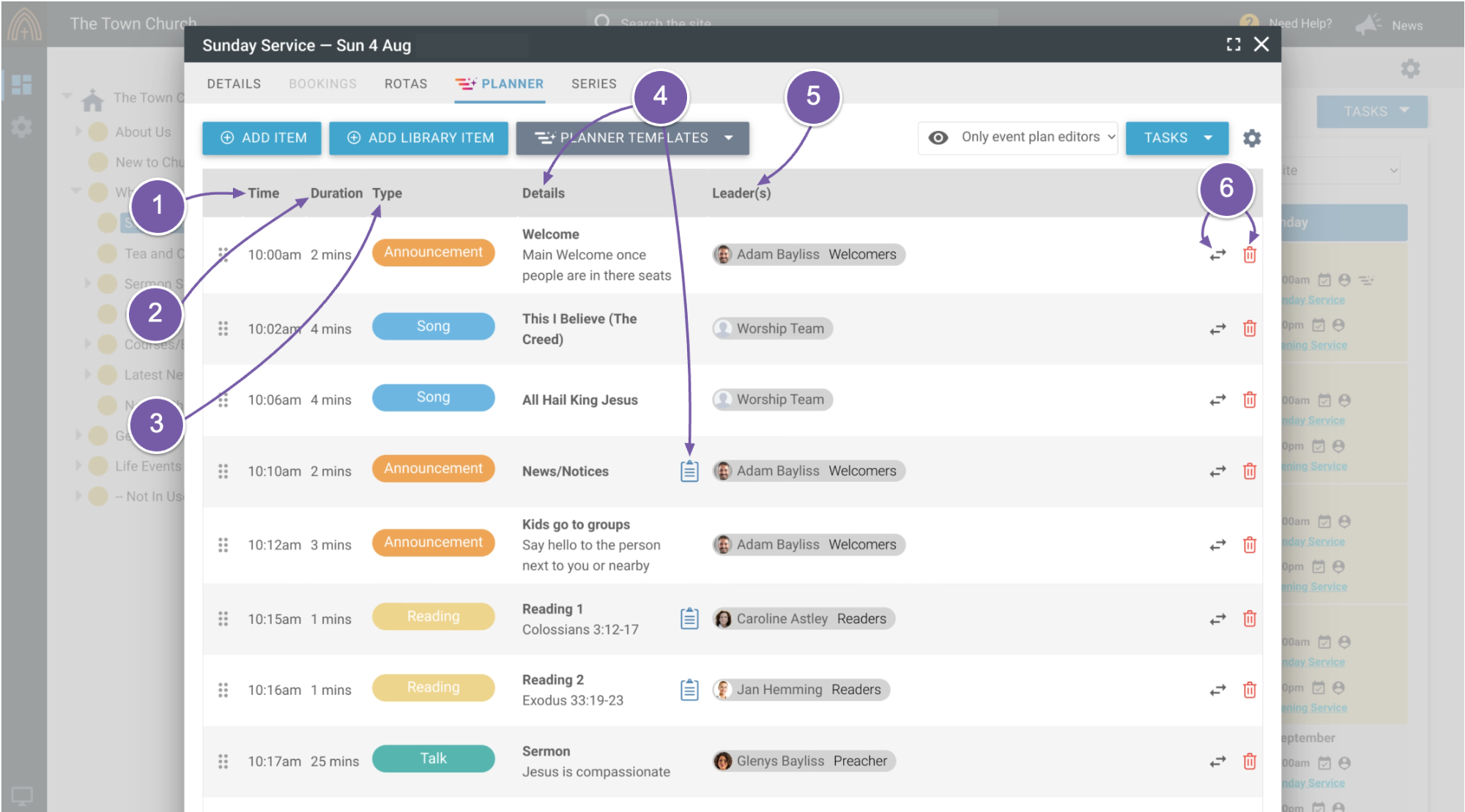The image size is (1465, 812).
Task: Click drag handle on This I Believe row
Action: (223, 329)
